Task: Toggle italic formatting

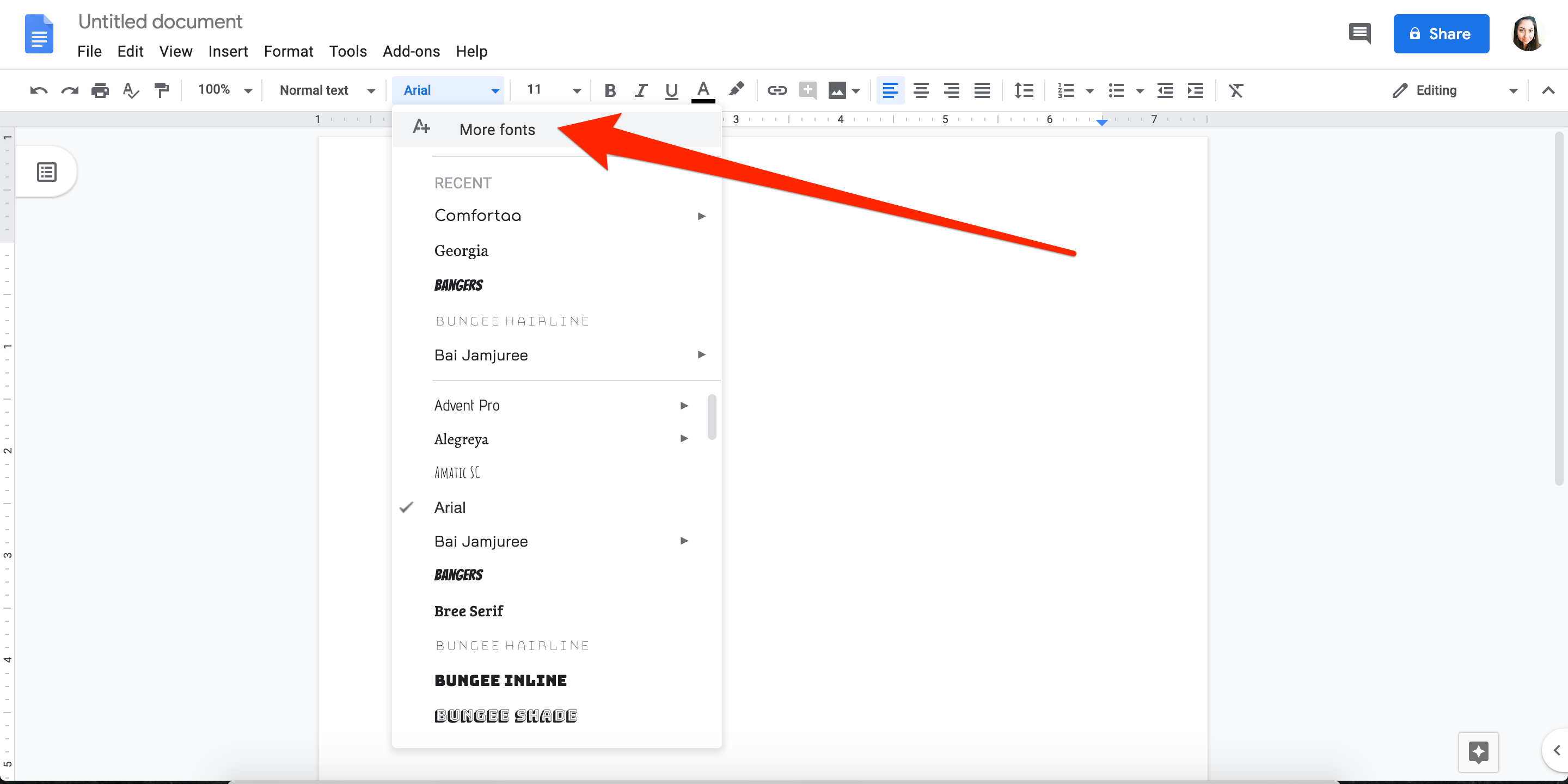Action: (640, 91)
